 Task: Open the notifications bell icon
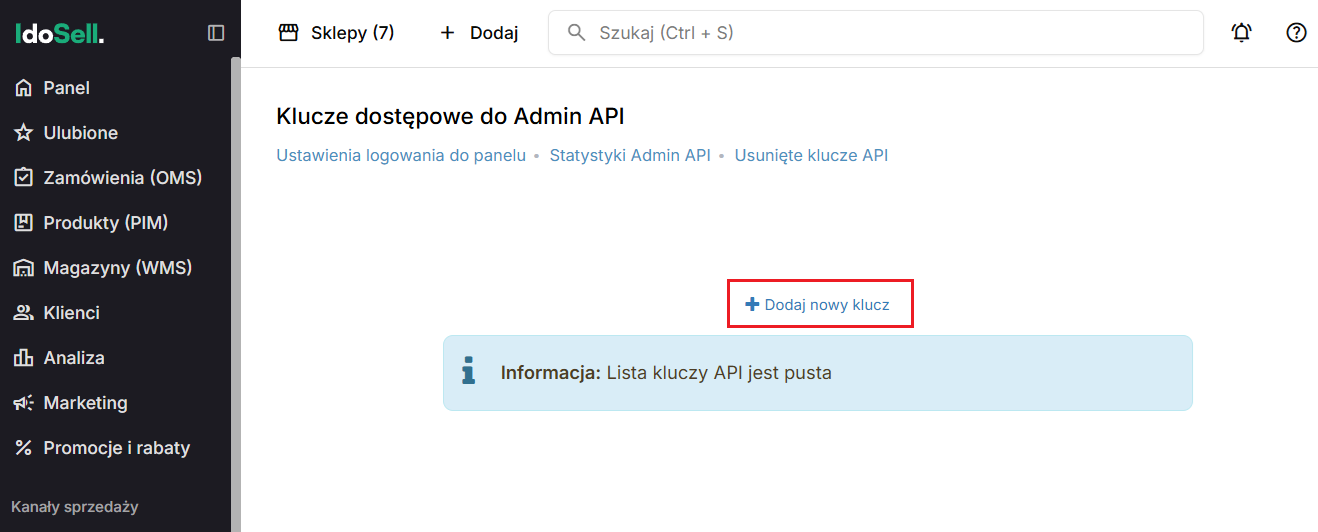click(x=1241, y=33)
